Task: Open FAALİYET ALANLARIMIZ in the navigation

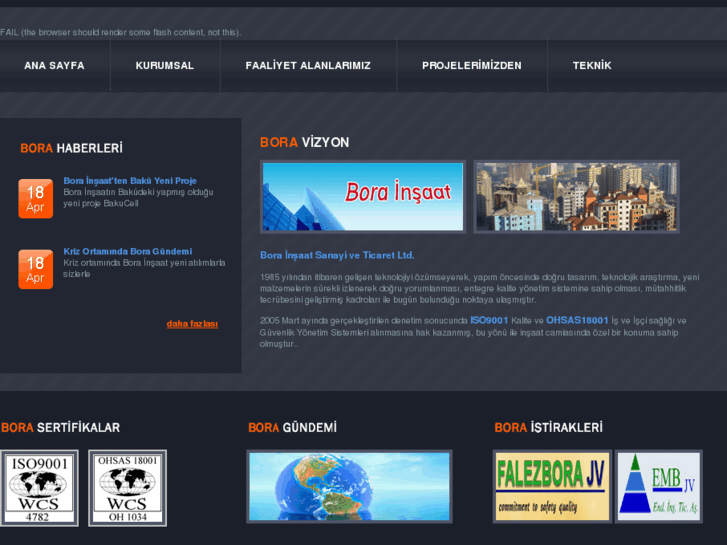Action: click(308, 65)
